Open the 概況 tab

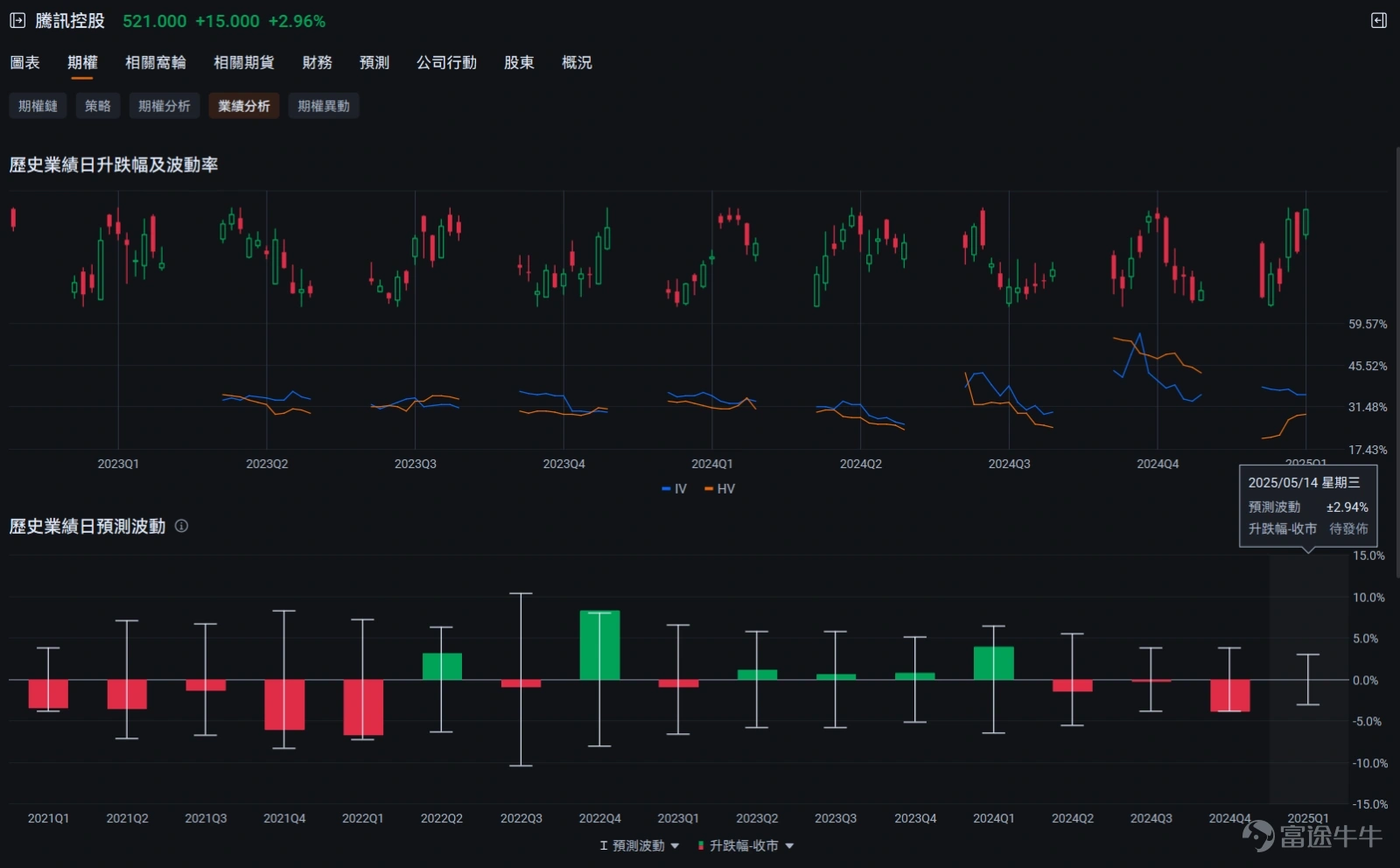coord(577,62)
